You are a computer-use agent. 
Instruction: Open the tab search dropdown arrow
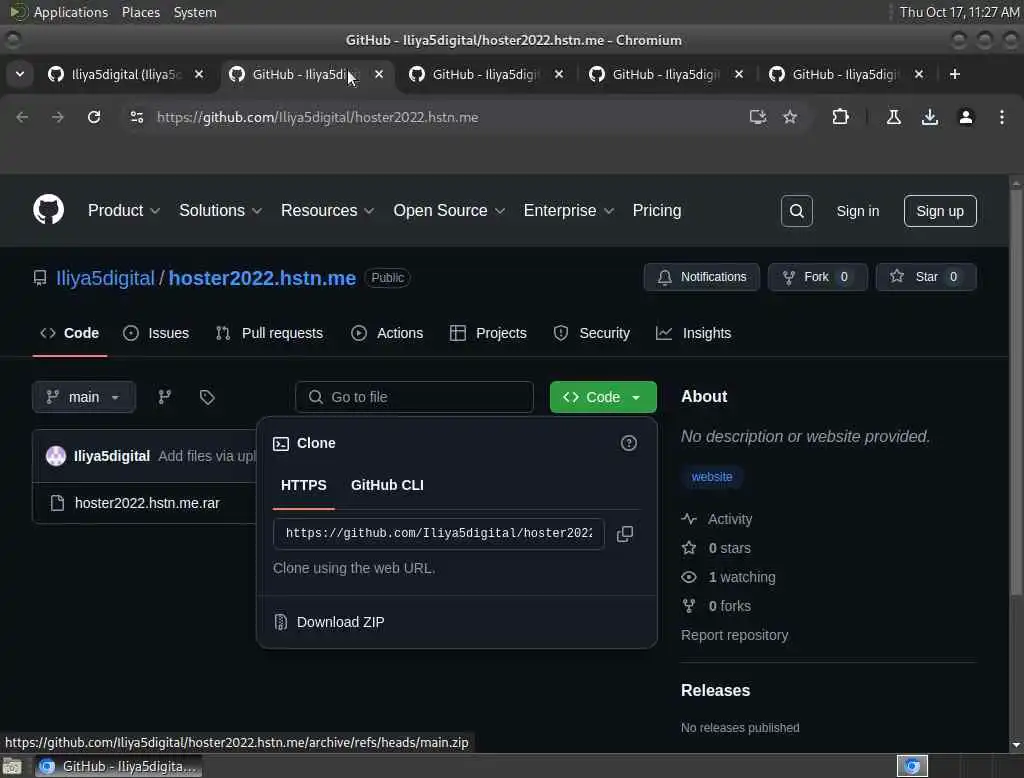(x=20, y=74)
